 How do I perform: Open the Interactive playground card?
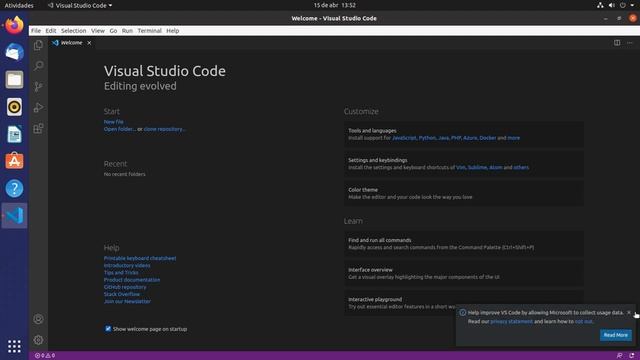[x=464, y=303]
